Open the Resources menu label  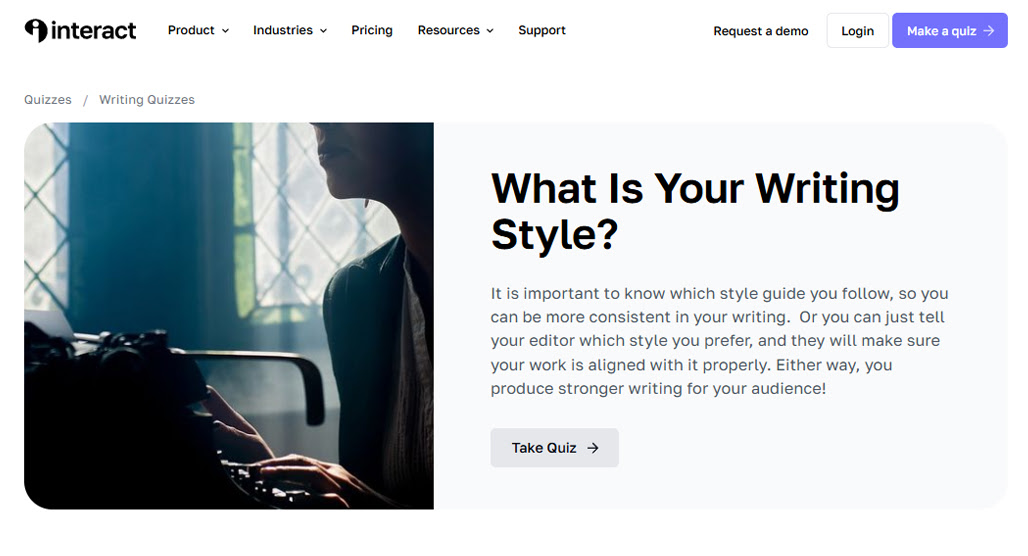[448, 30]
